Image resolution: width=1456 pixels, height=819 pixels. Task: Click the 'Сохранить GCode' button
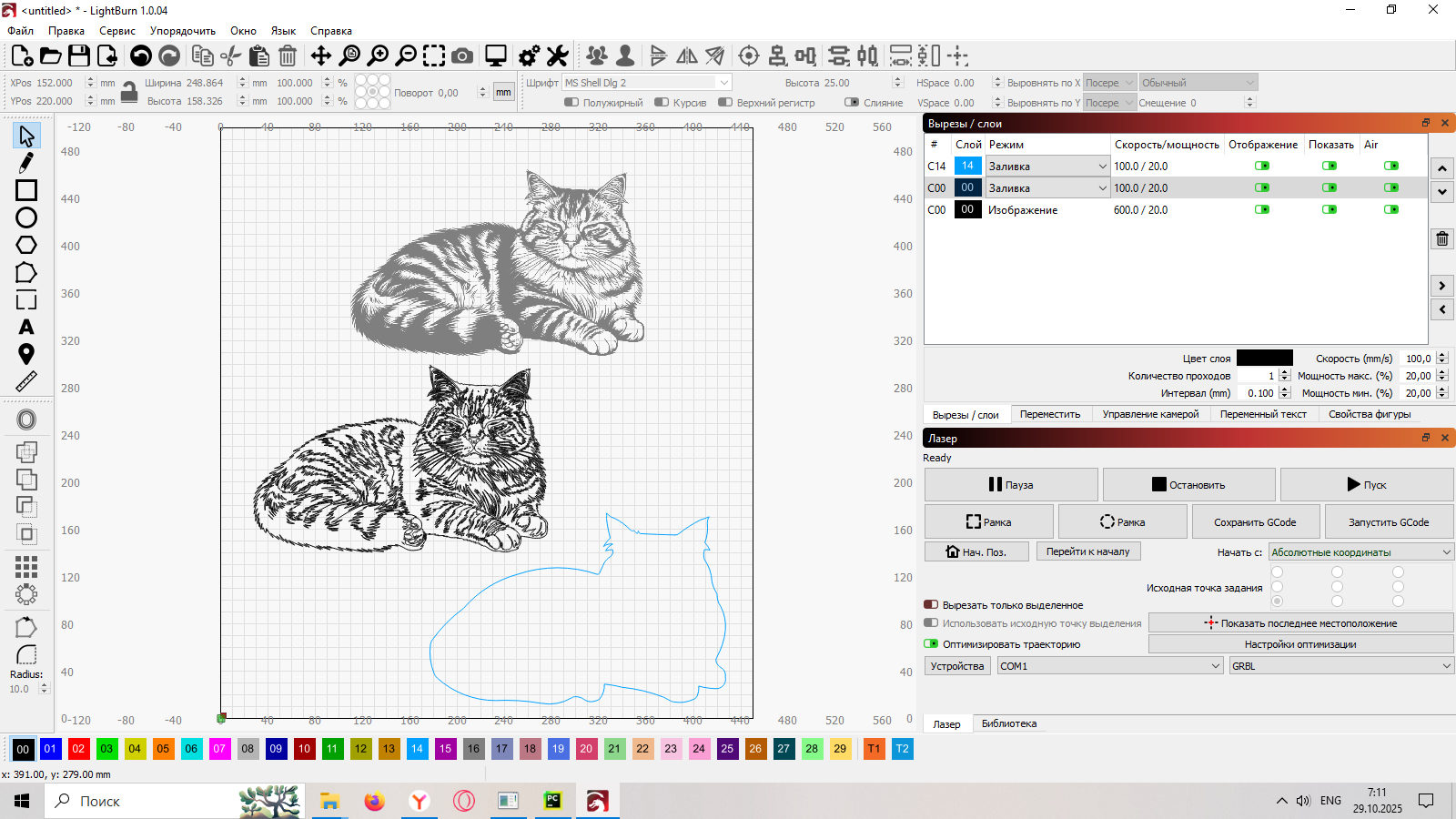[1255, 522]
